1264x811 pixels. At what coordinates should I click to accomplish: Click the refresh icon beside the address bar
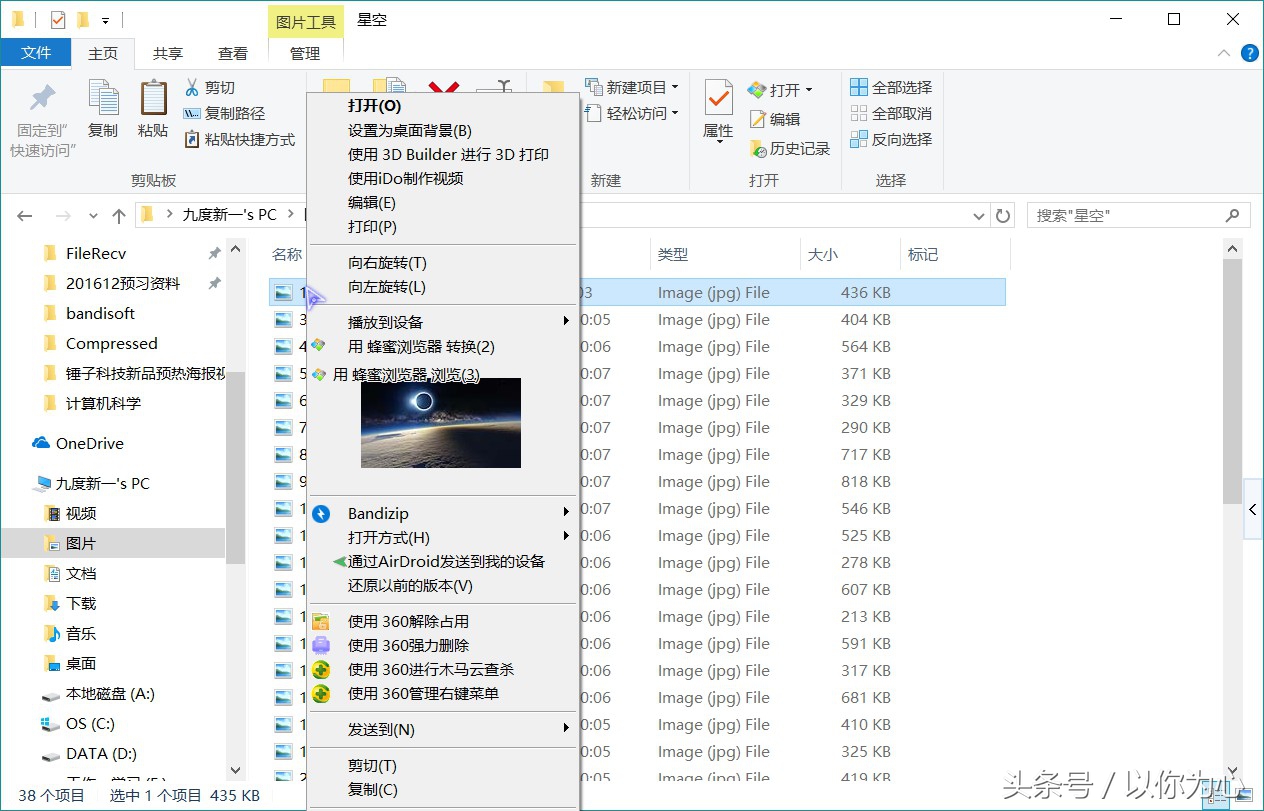point(1003,214)
